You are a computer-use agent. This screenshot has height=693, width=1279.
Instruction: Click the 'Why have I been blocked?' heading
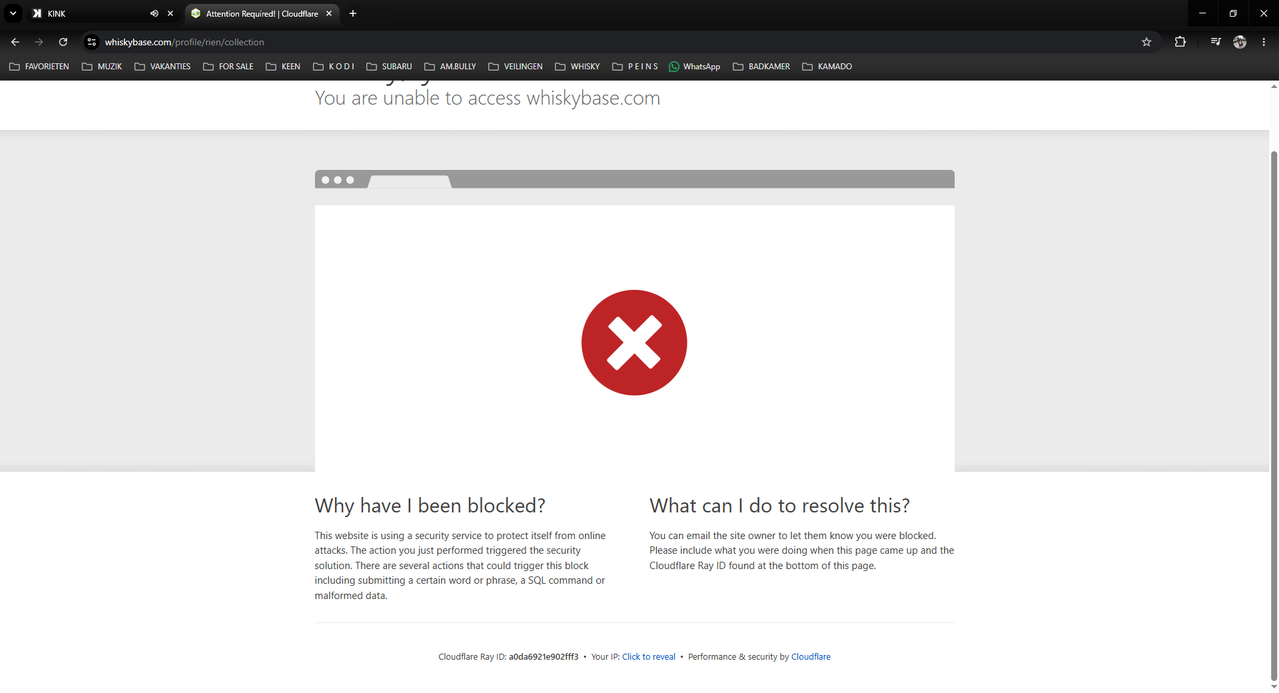(430, 506)
